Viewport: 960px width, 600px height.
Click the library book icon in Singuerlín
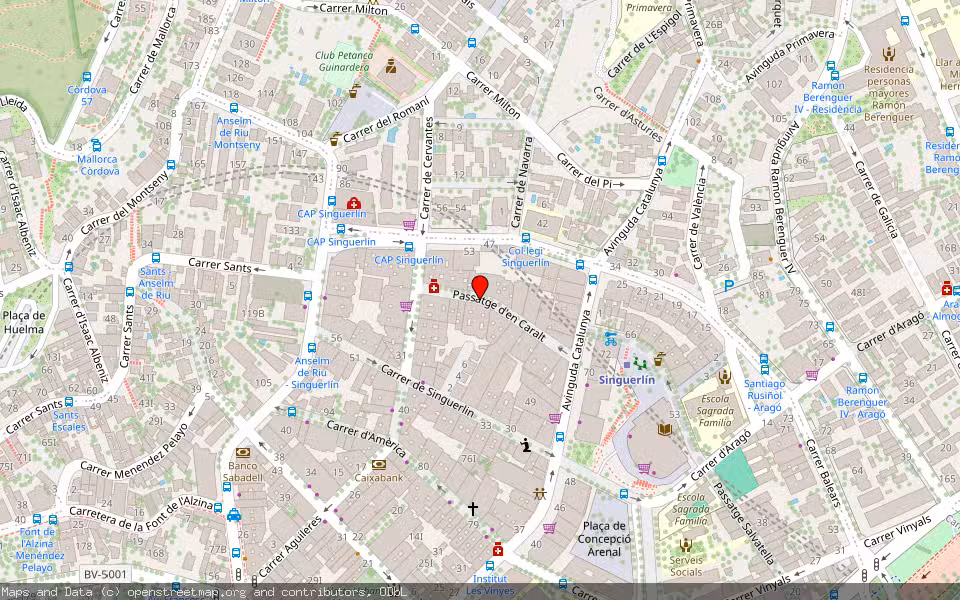coord(664,430)
